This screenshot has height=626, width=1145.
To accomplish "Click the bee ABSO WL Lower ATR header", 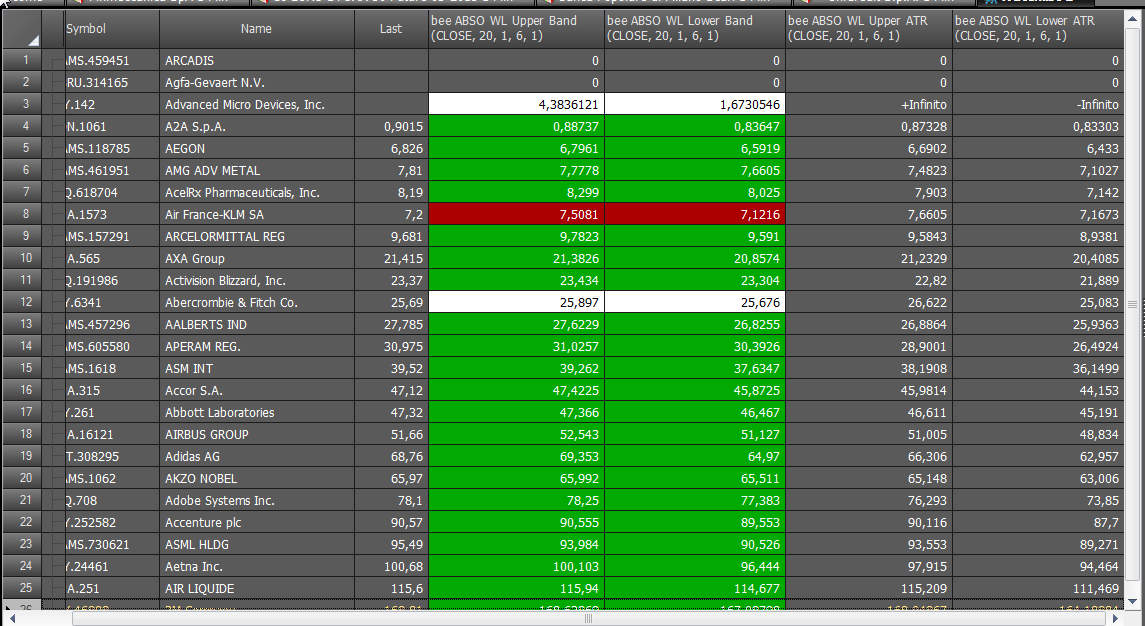I will (1038, 29).
